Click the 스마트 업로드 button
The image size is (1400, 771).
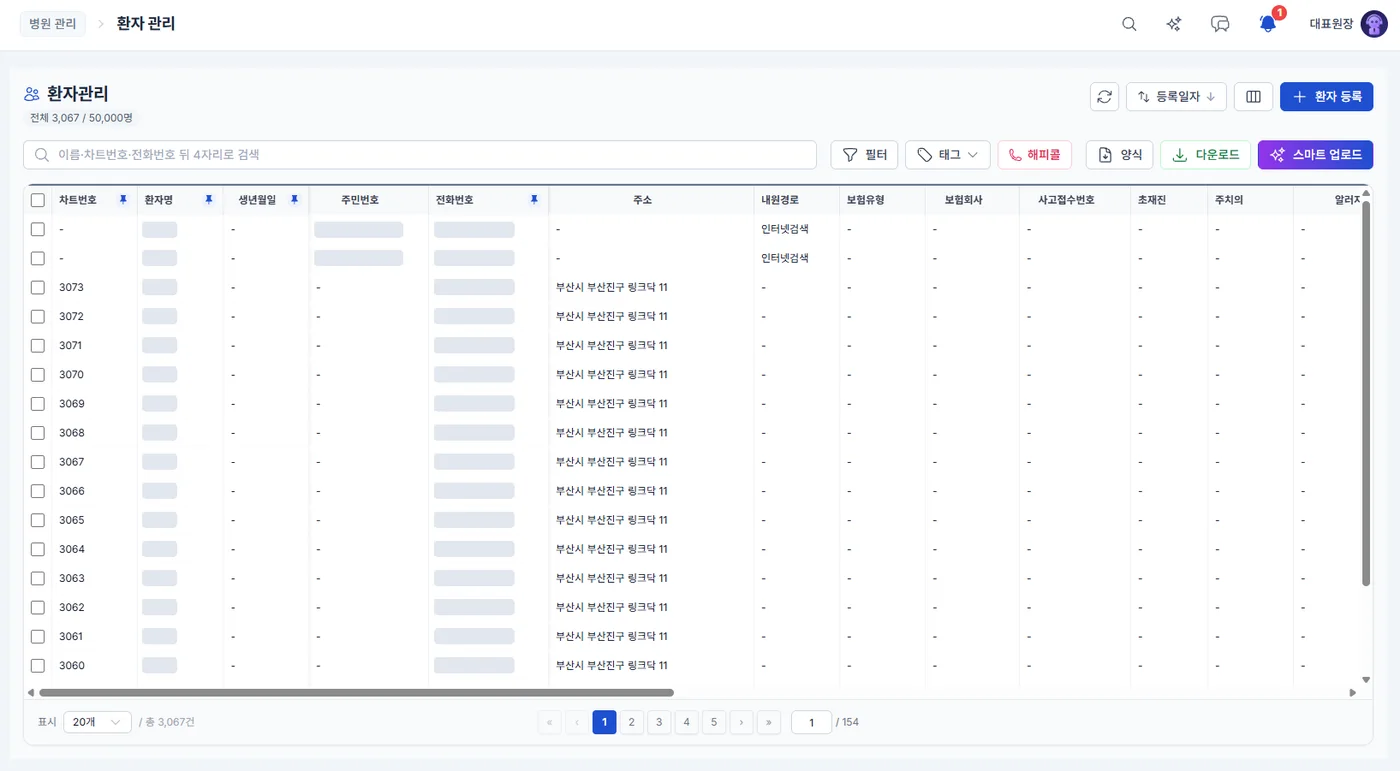[1315, 155]
